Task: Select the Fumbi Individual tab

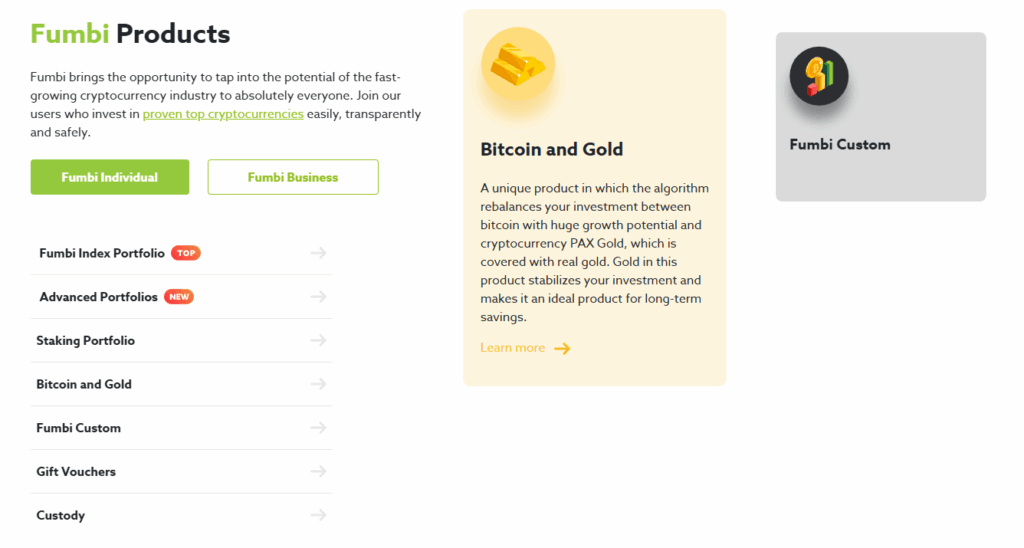Action: click(x=110, y=177)
